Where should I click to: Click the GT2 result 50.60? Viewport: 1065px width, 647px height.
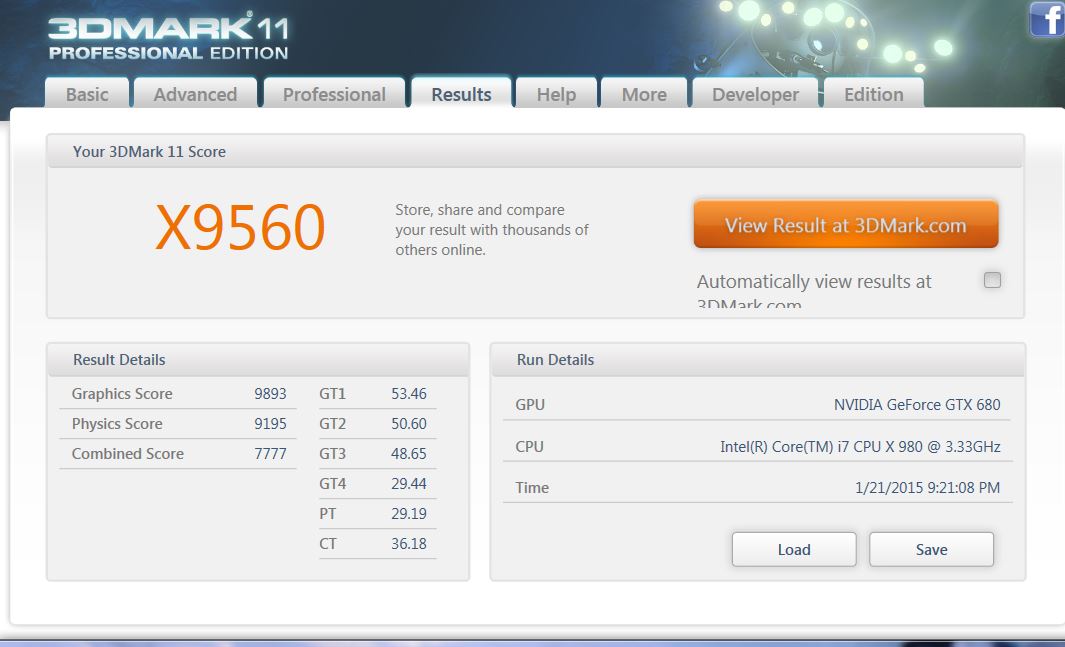point(409,424)
